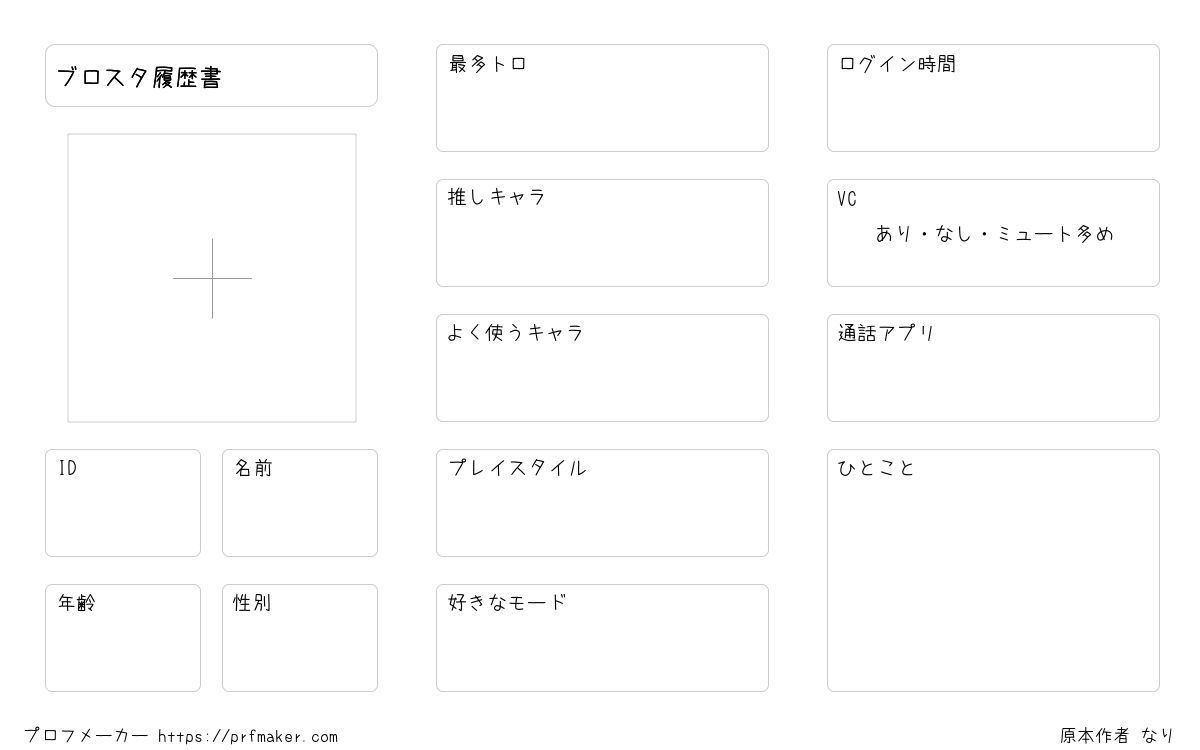Click the ログイン時間 field box
1200x750 pixels.
pos(993,98)
